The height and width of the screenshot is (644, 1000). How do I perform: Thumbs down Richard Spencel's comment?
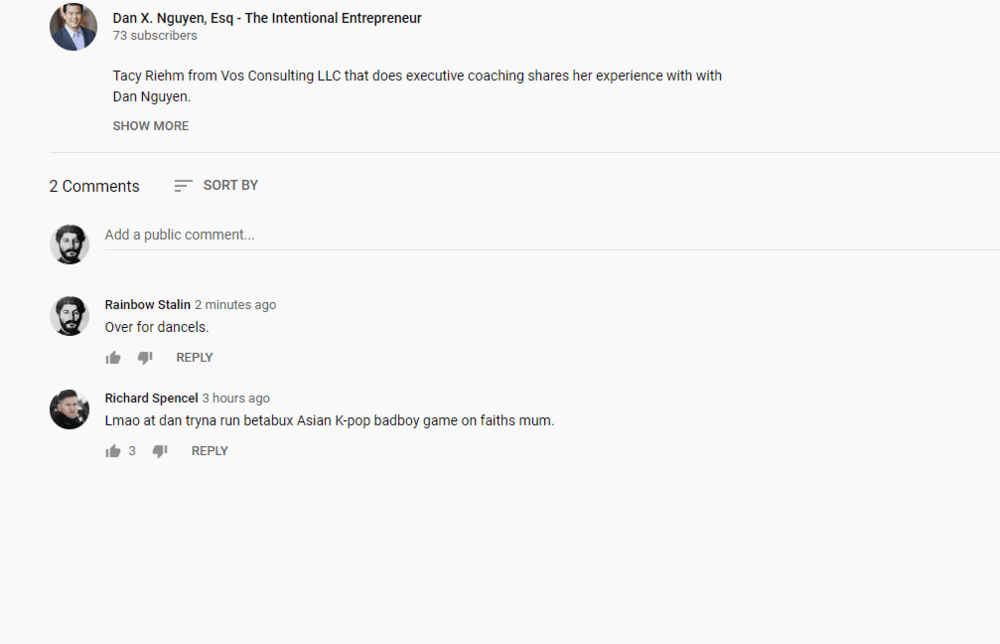tap(160, 451)
